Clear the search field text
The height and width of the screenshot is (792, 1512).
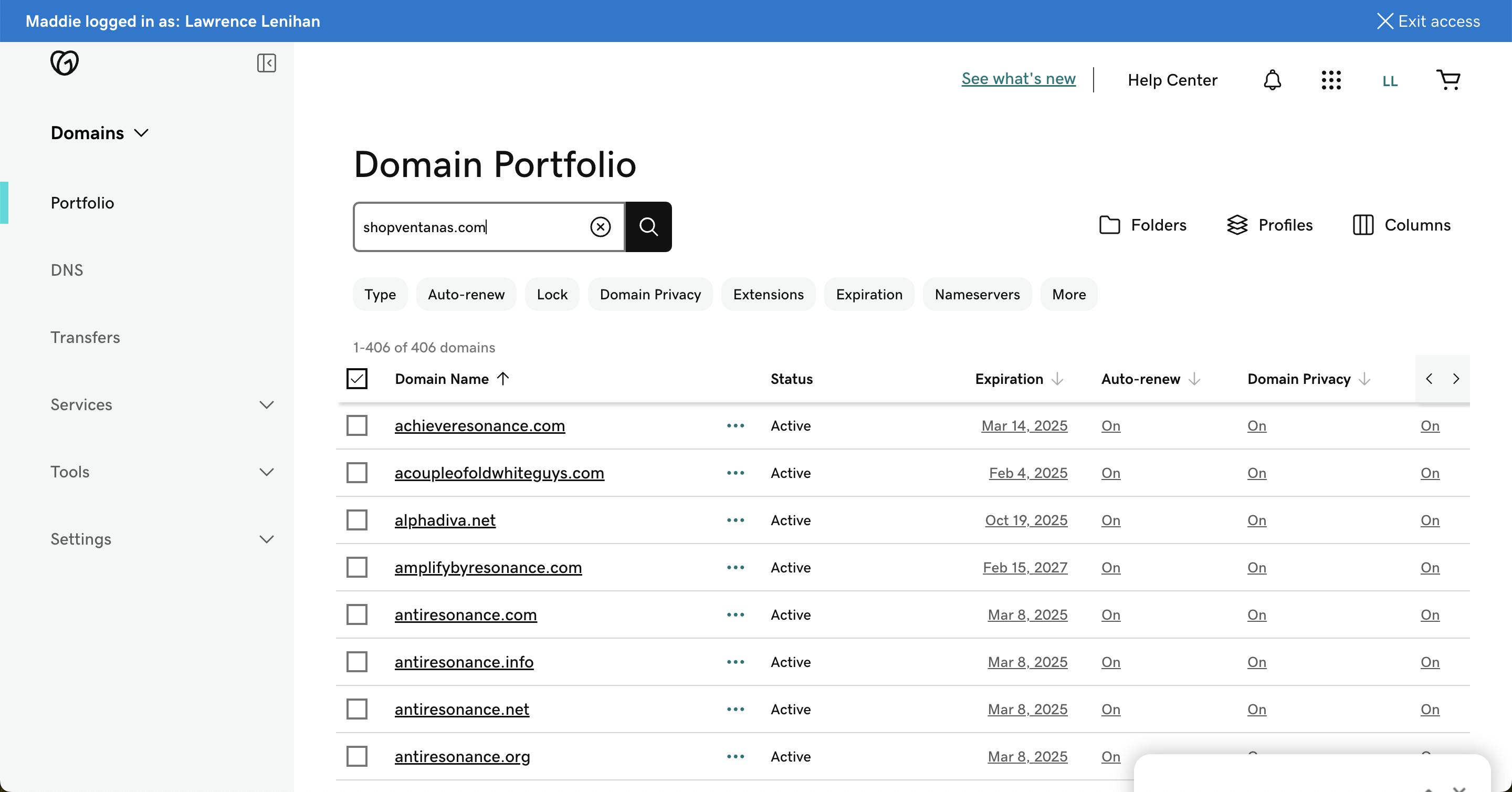600,226
